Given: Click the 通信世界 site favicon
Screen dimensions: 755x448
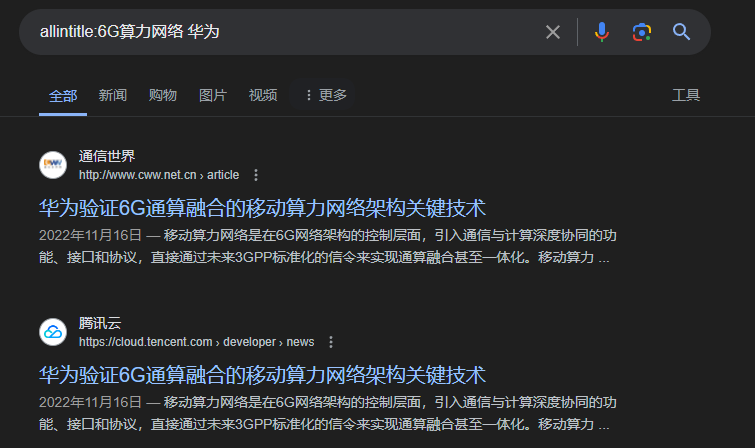Looking at the screenshot, I should click(x=53, y=165).
